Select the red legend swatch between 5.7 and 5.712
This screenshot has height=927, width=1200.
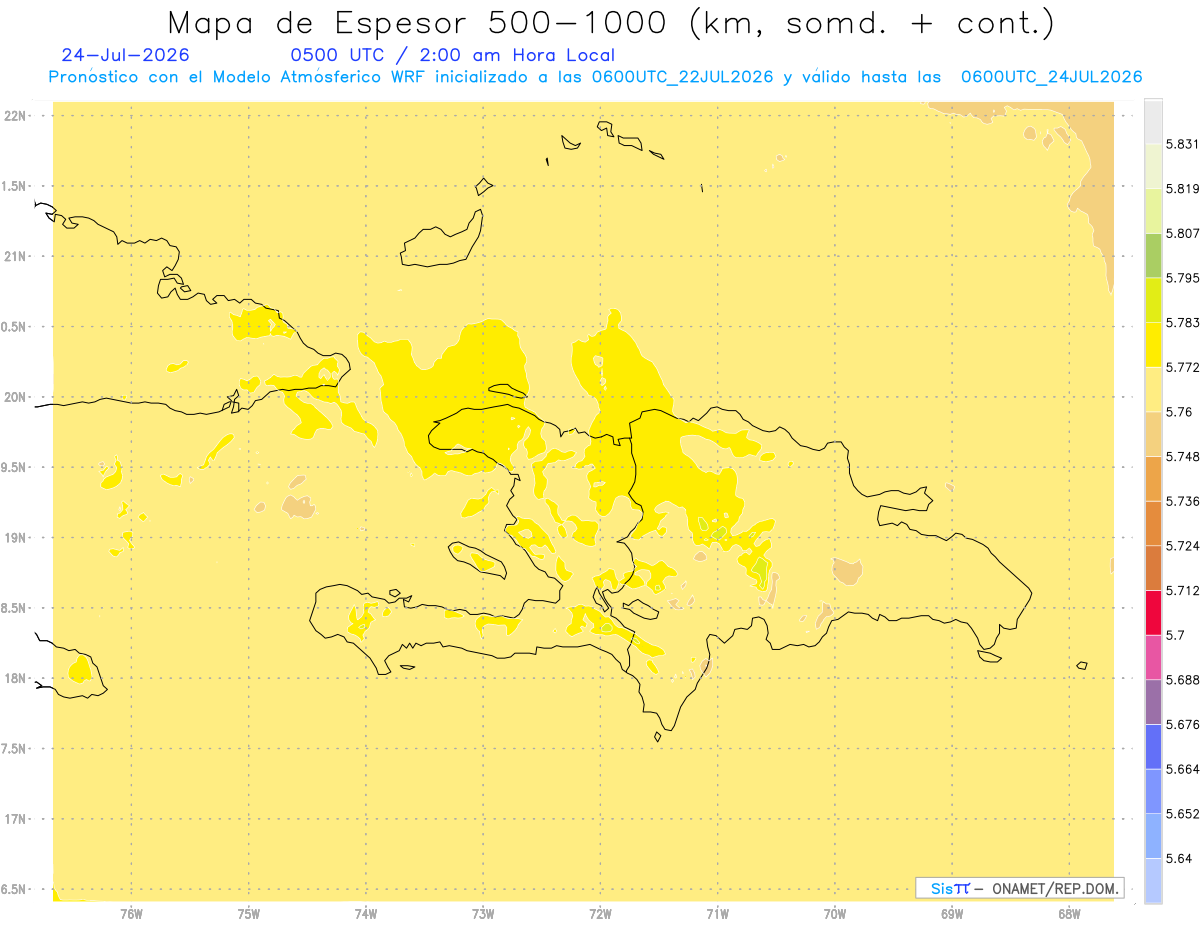tap(1153, 612)
